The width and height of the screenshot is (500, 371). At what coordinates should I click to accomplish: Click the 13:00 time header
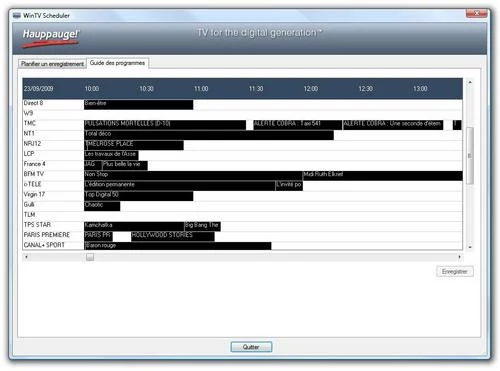[420, 89]
